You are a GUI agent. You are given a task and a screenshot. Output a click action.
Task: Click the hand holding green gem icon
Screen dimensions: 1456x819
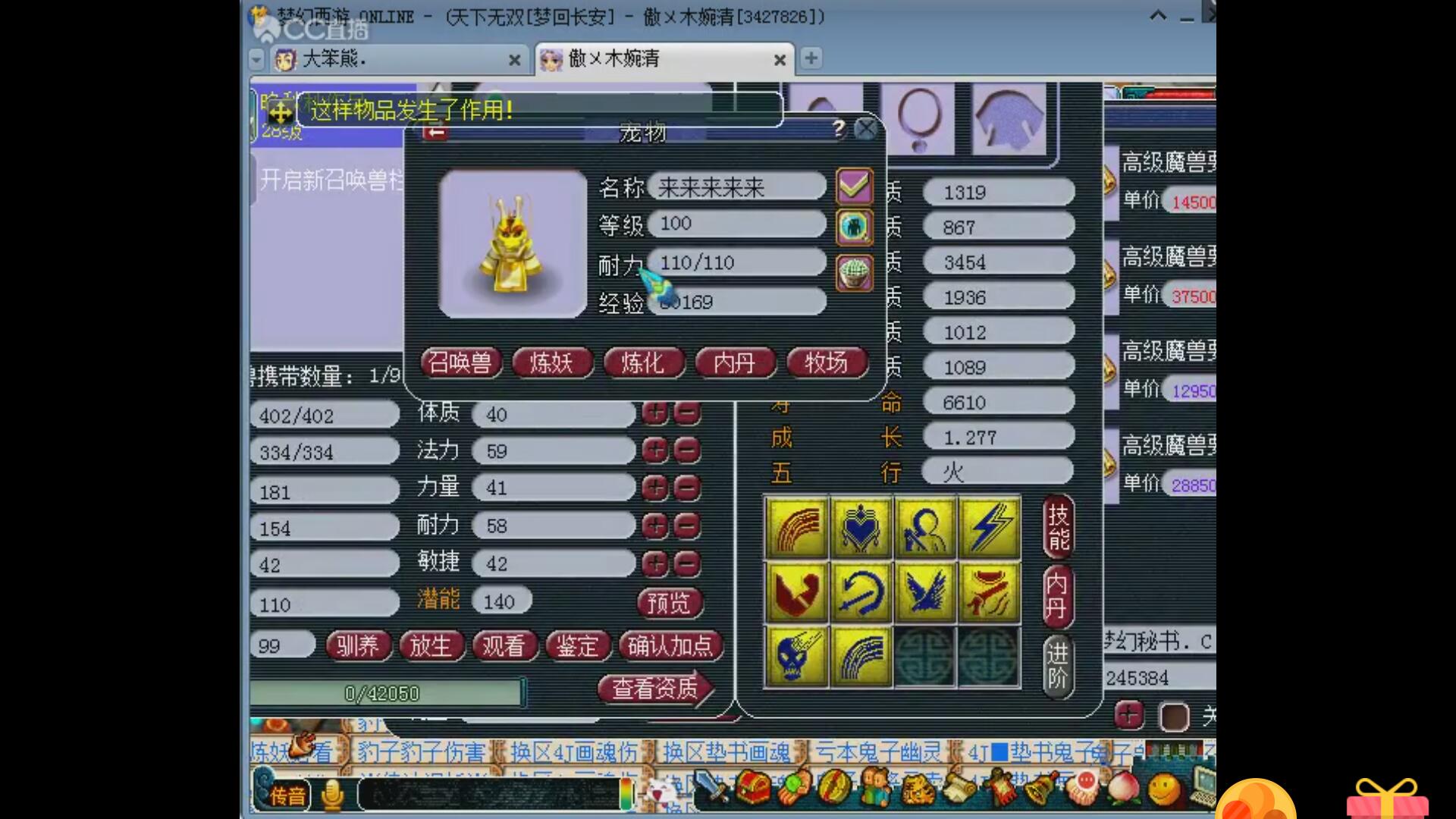794,789
